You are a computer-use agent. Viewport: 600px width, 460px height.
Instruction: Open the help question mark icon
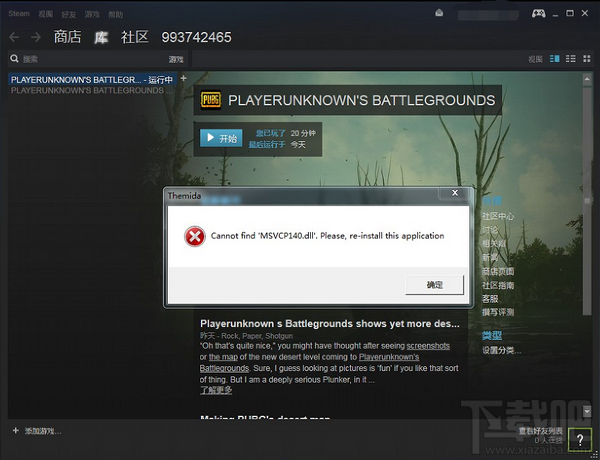(580, 440)
